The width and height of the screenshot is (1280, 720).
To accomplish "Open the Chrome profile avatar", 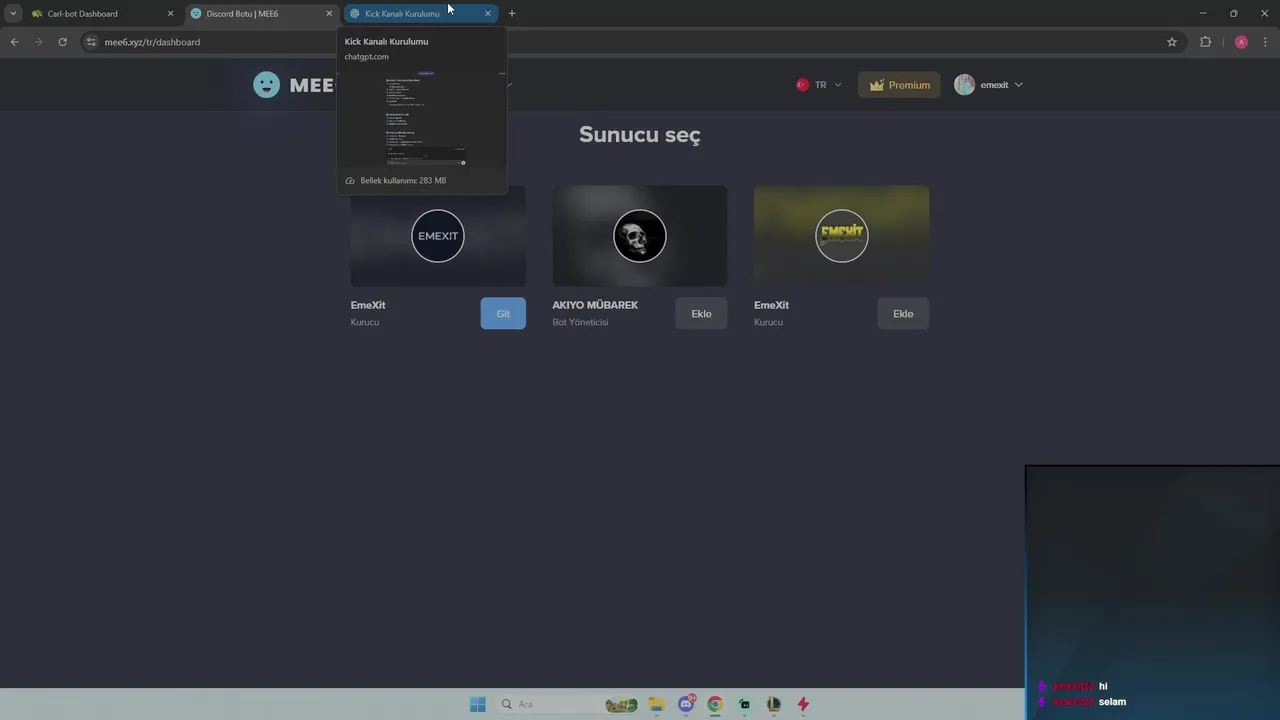I will pyautogui.click(x=1241, y=42).
